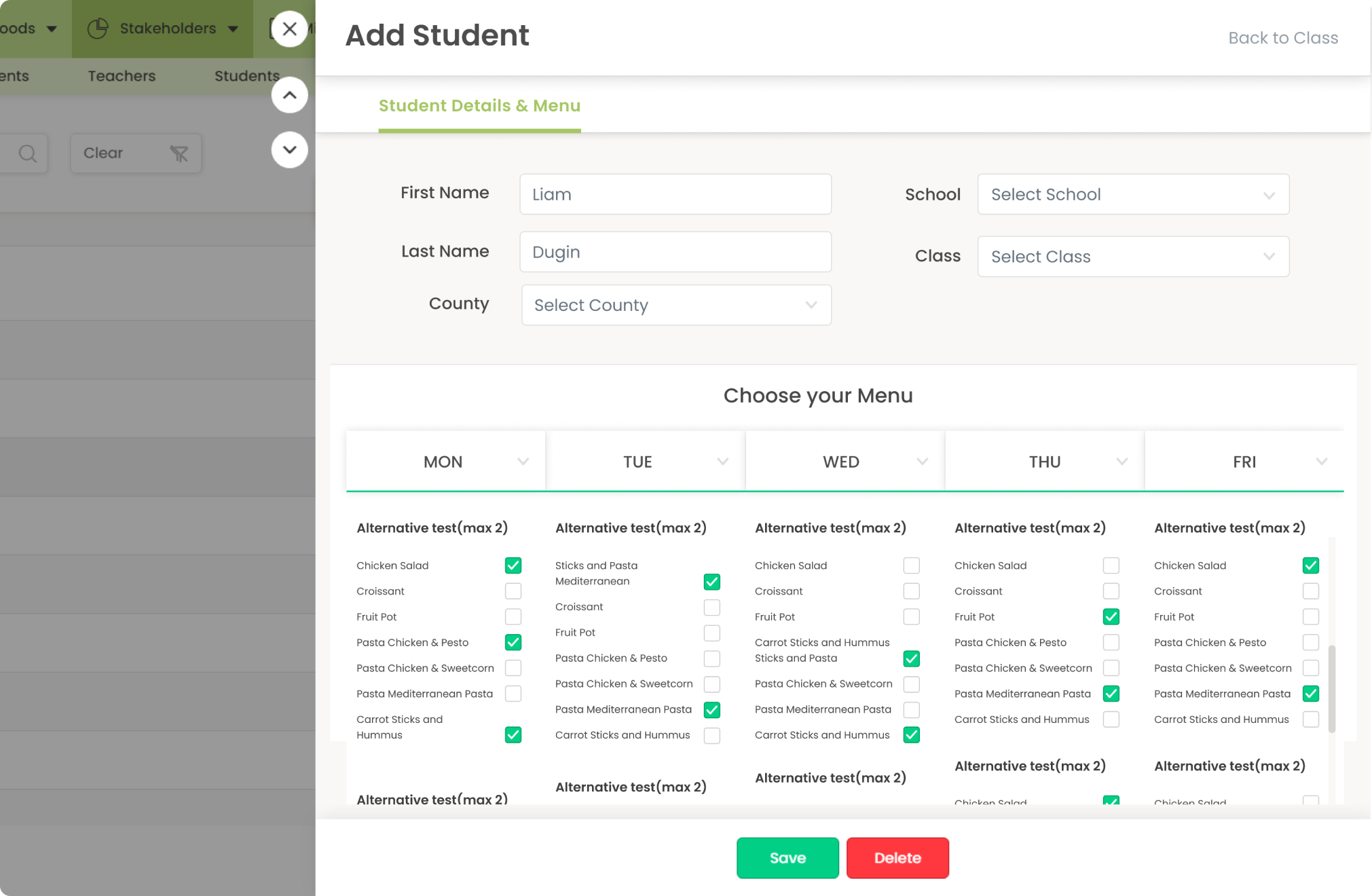
Task: Click the Stakeholders pie chart icon
Action: tap(98, 29)
